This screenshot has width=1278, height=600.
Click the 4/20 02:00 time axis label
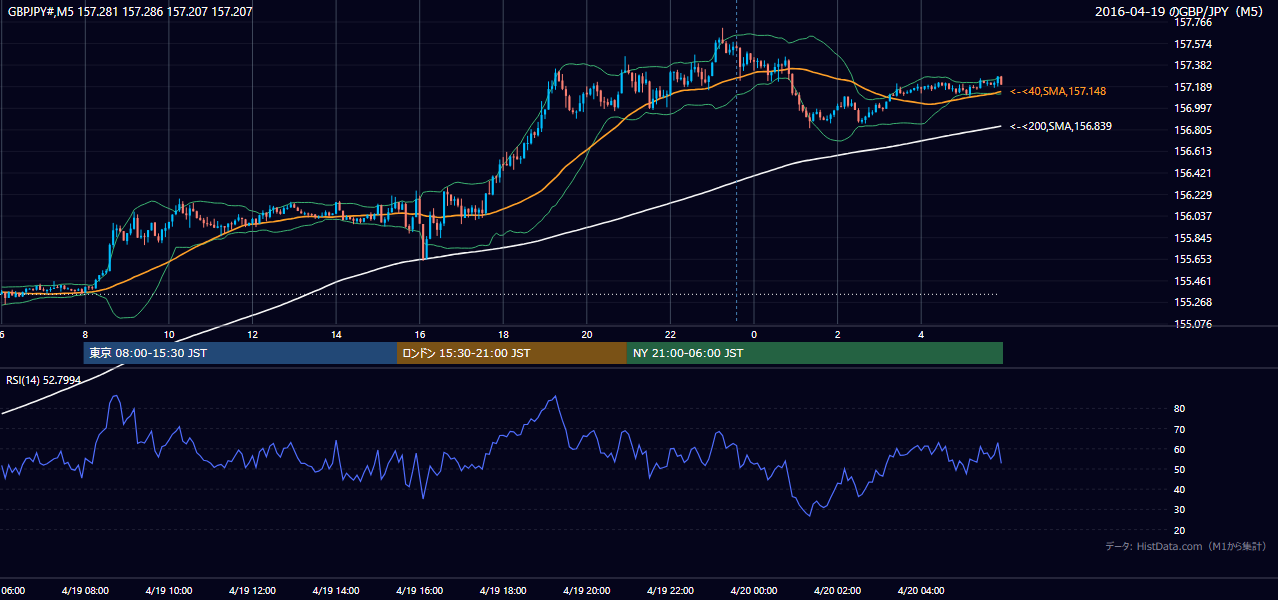click(837, 591)
